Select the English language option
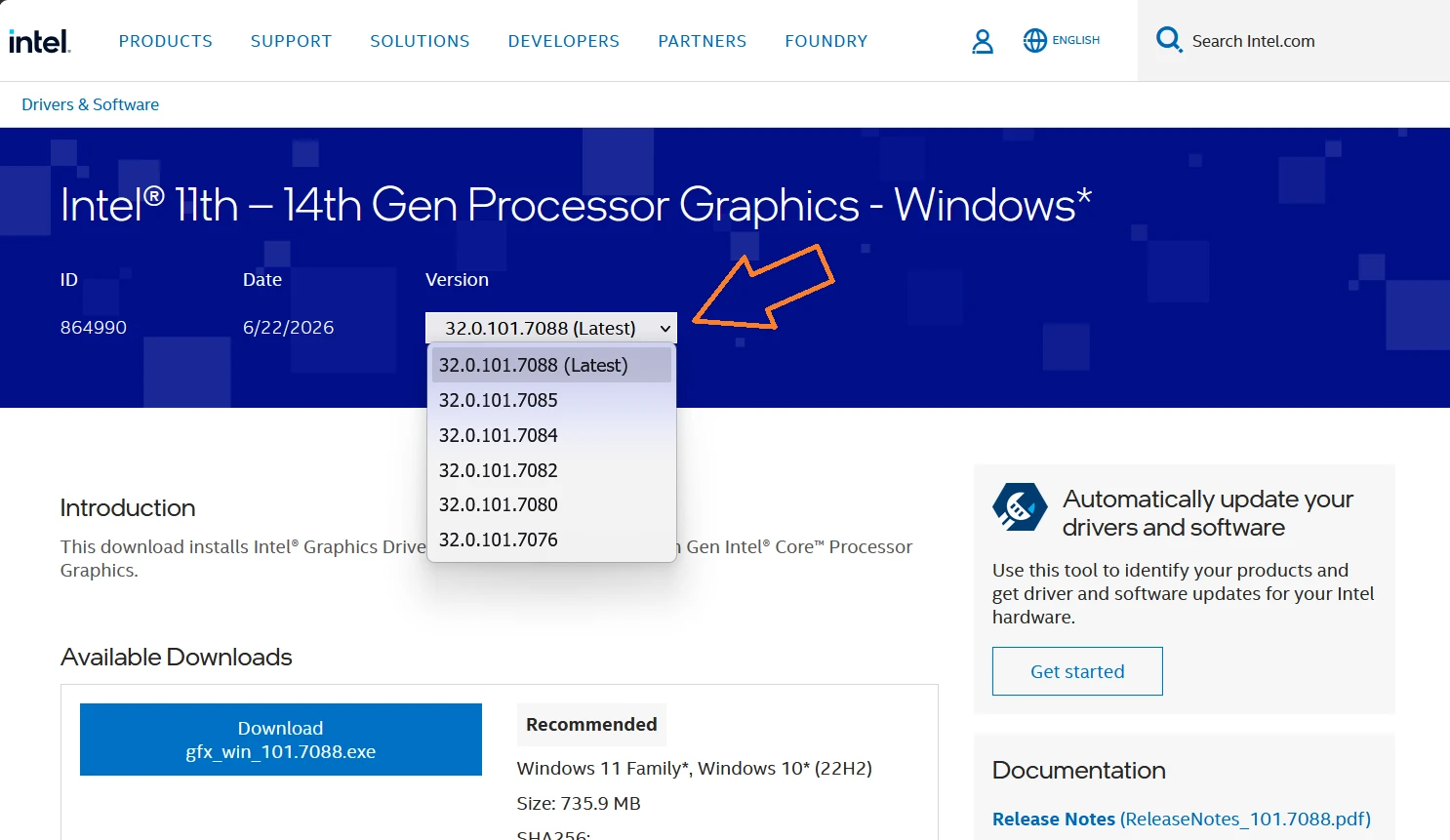Viewport: 1450px width, 840px height. pos(1075,40)
